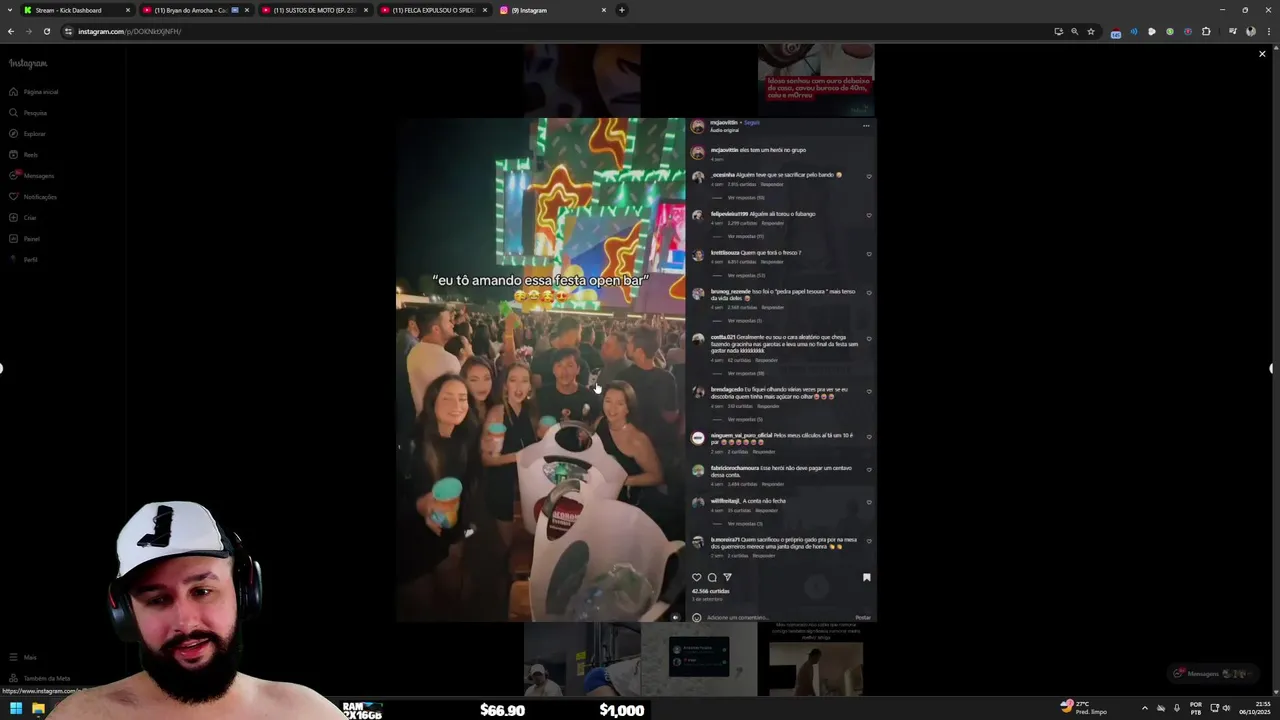Expand replies under felipevieira1199's comment

tap(746, 236)
